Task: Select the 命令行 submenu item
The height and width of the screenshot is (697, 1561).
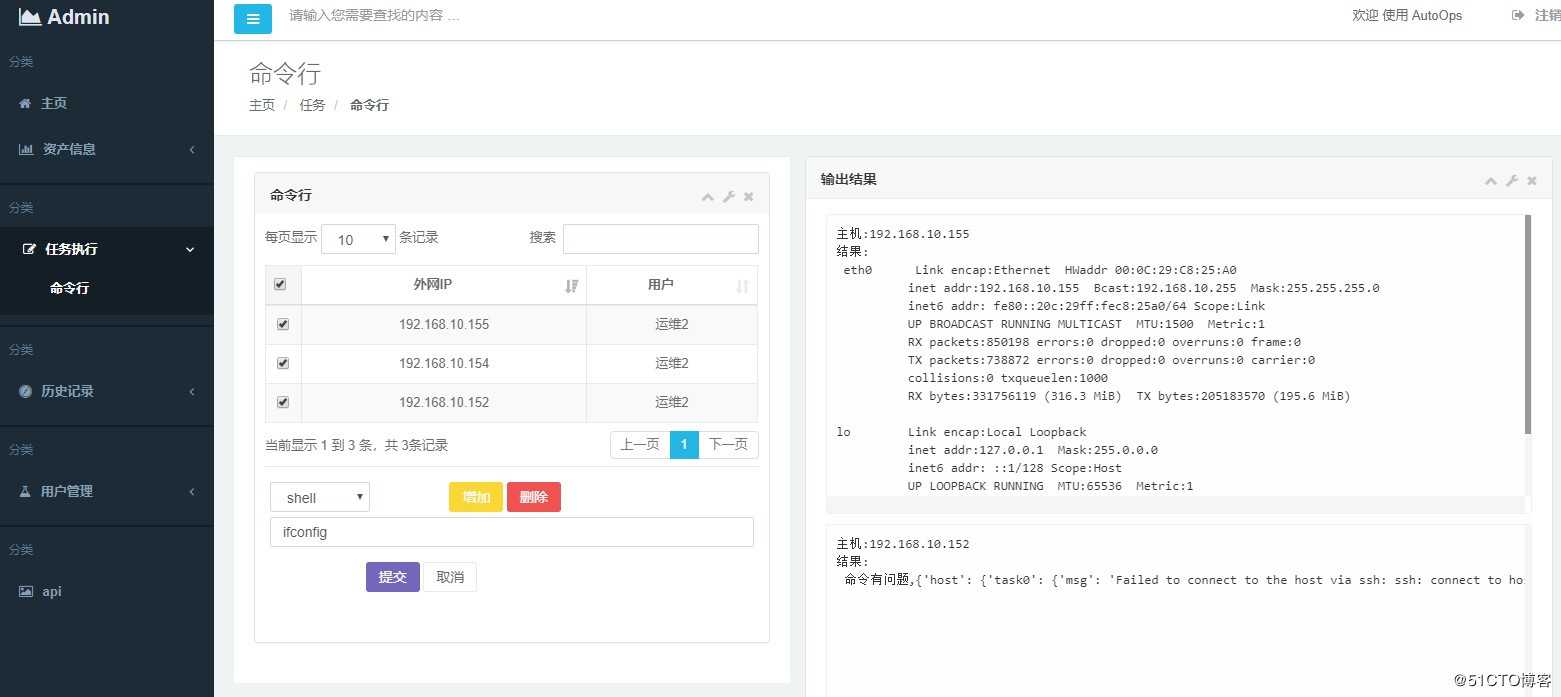Action: click(70, 288)
